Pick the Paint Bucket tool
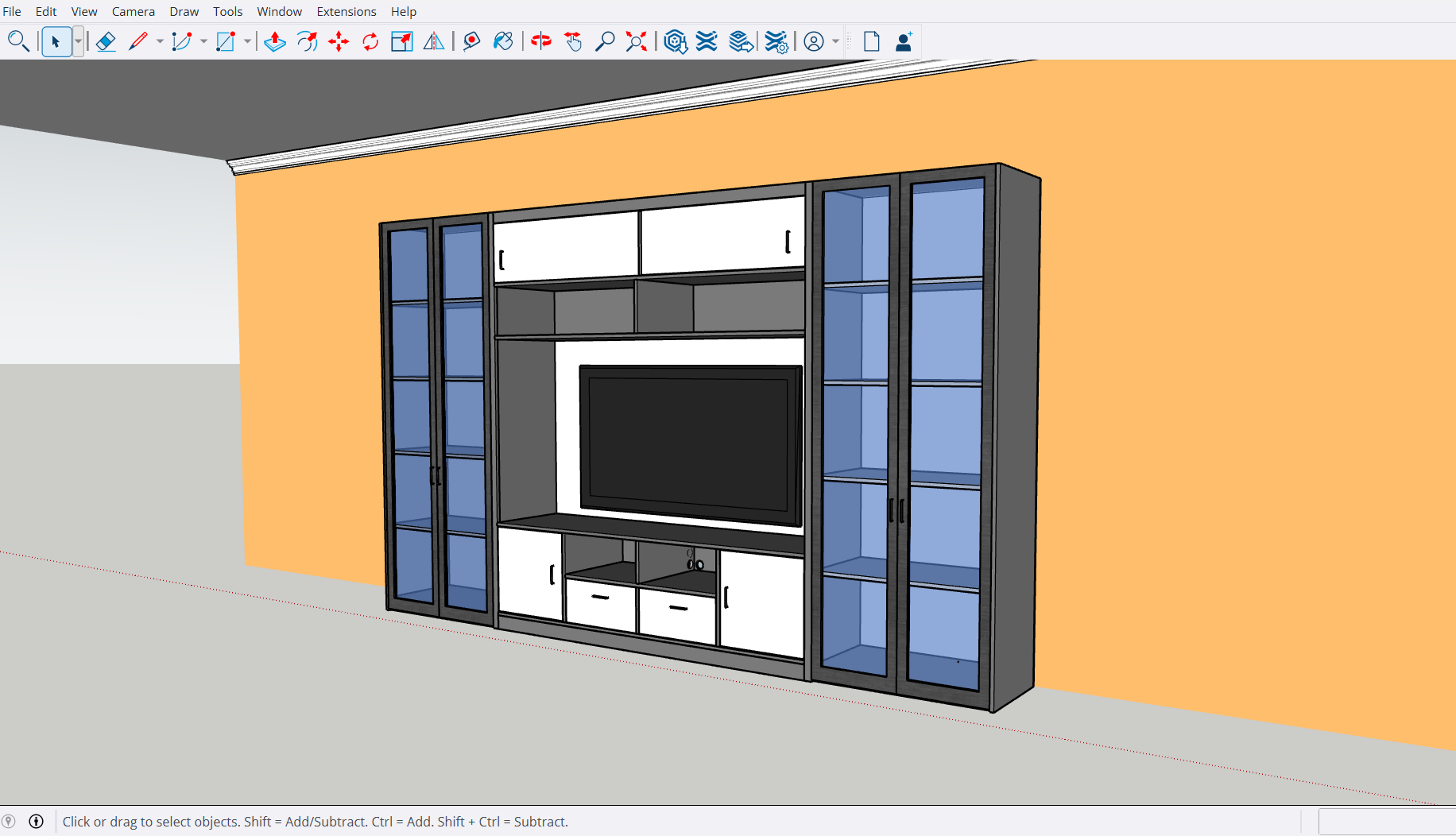 (x=503, y=41)
